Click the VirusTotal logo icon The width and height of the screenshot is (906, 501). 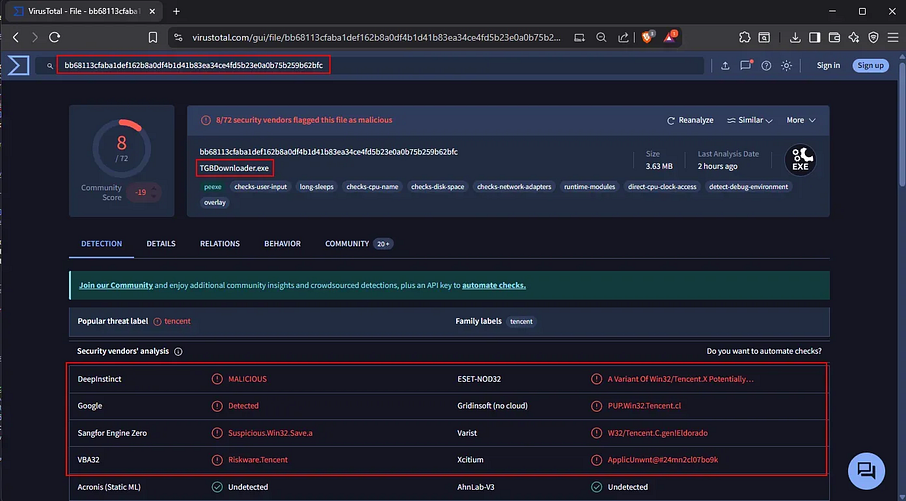[18, 65]
